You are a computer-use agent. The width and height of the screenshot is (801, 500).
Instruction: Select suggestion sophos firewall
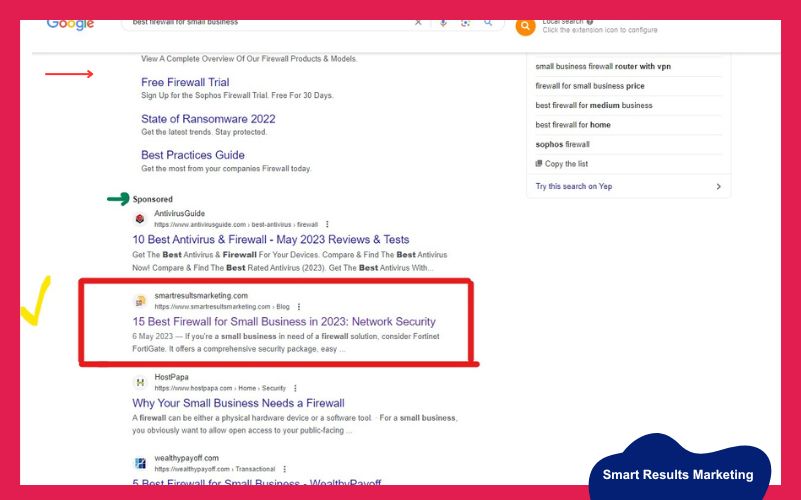click(x=562, y=145)
